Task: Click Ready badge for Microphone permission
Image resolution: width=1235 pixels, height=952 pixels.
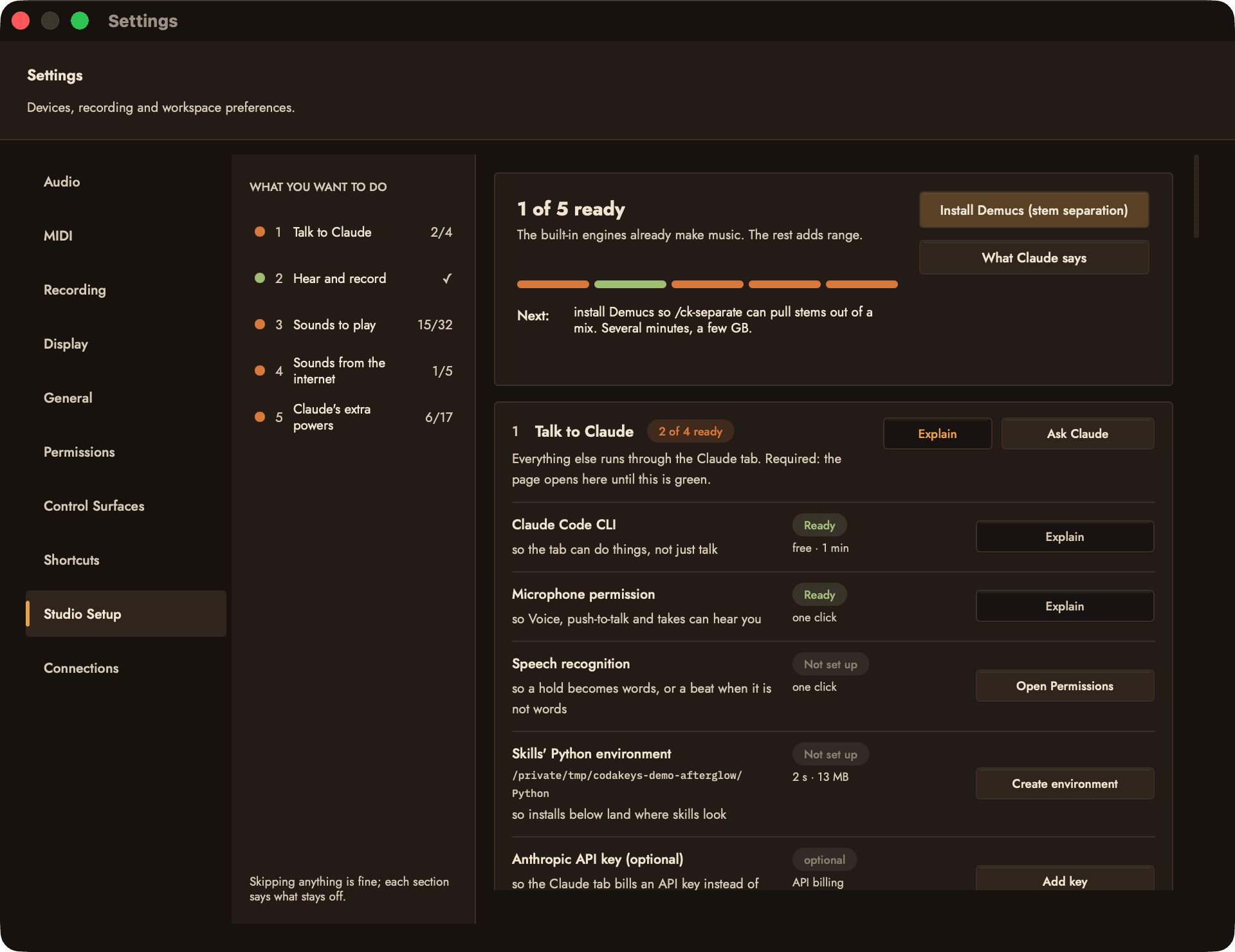Action: (x=819, y=594)
